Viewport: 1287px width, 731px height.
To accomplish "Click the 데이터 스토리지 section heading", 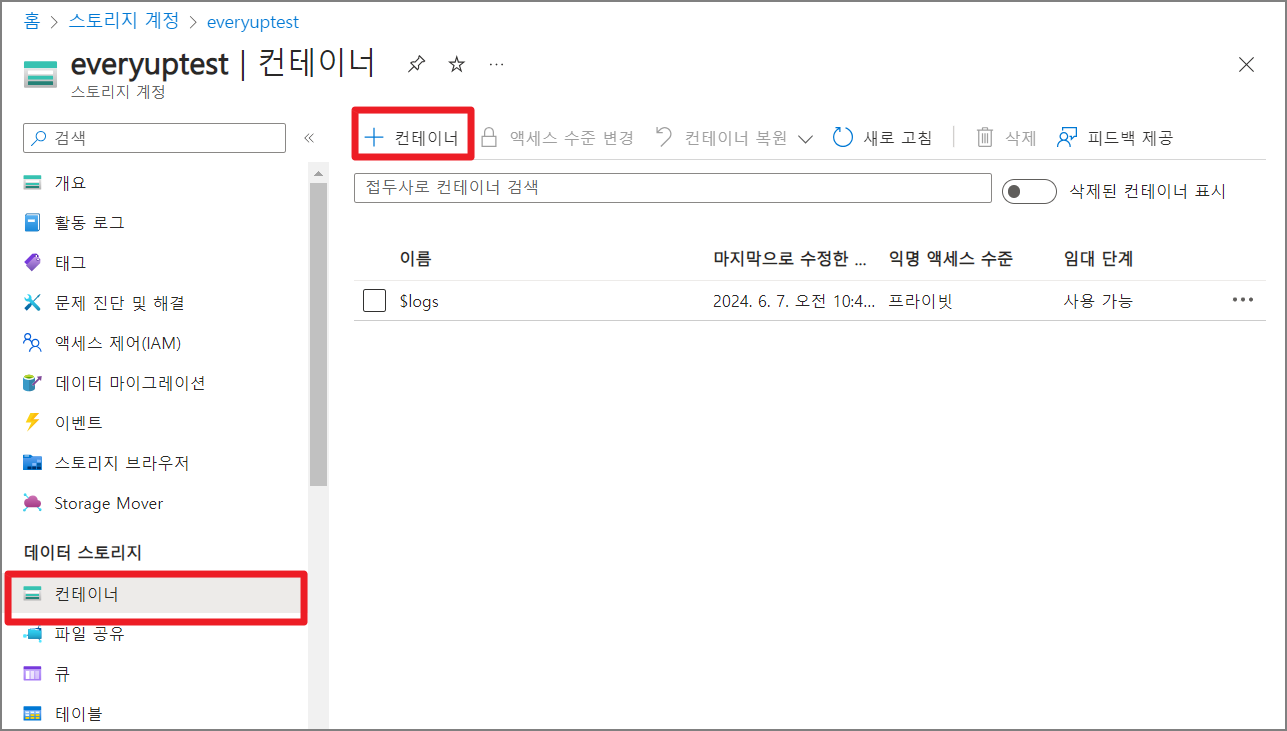I will click(83, 552).
